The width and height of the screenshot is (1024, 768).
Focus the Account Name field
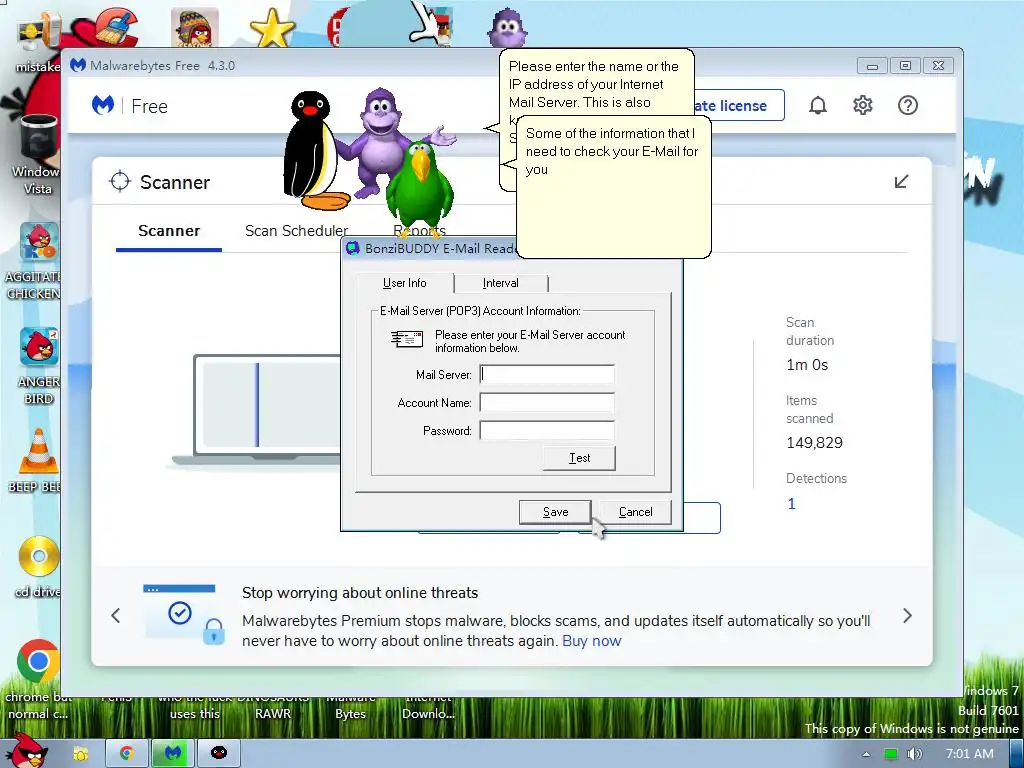547,402
